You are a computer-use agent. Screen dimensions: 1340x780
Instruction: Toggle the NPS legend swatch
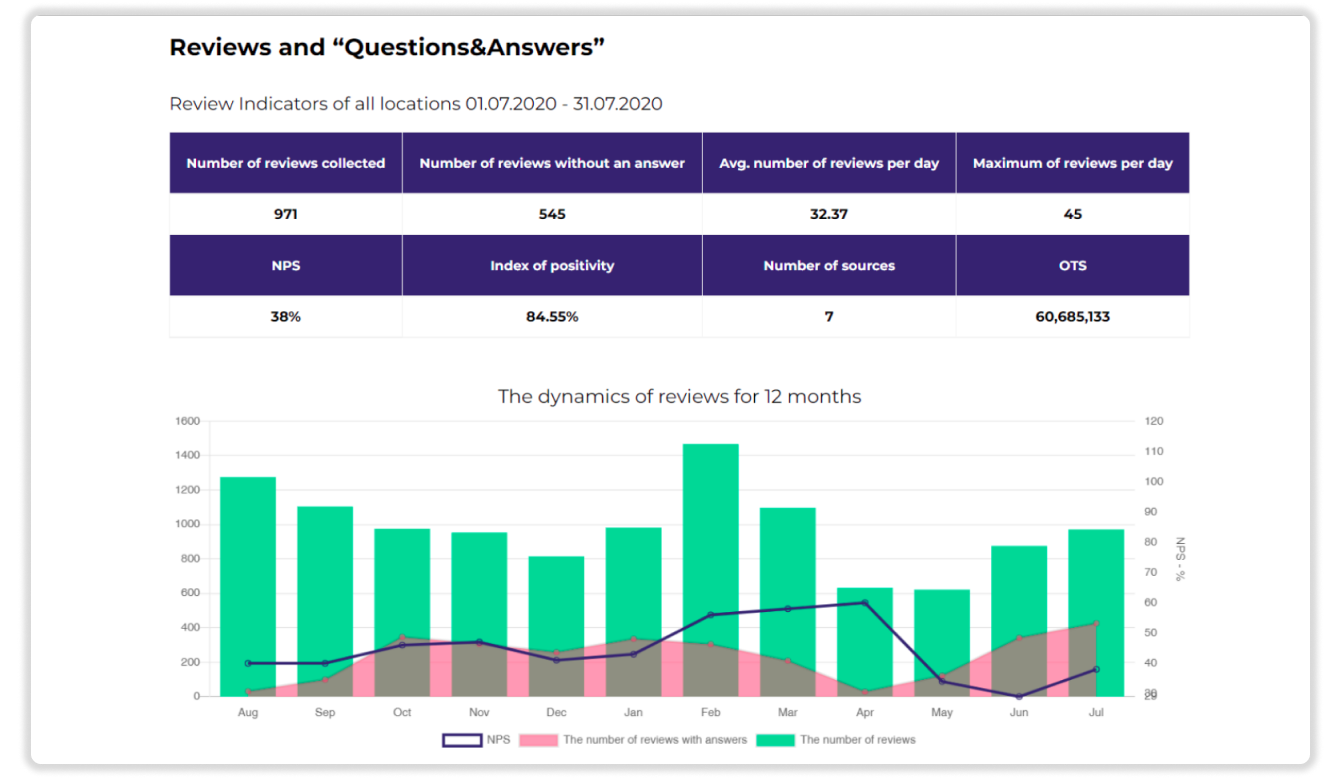click(x=461, y=740)
